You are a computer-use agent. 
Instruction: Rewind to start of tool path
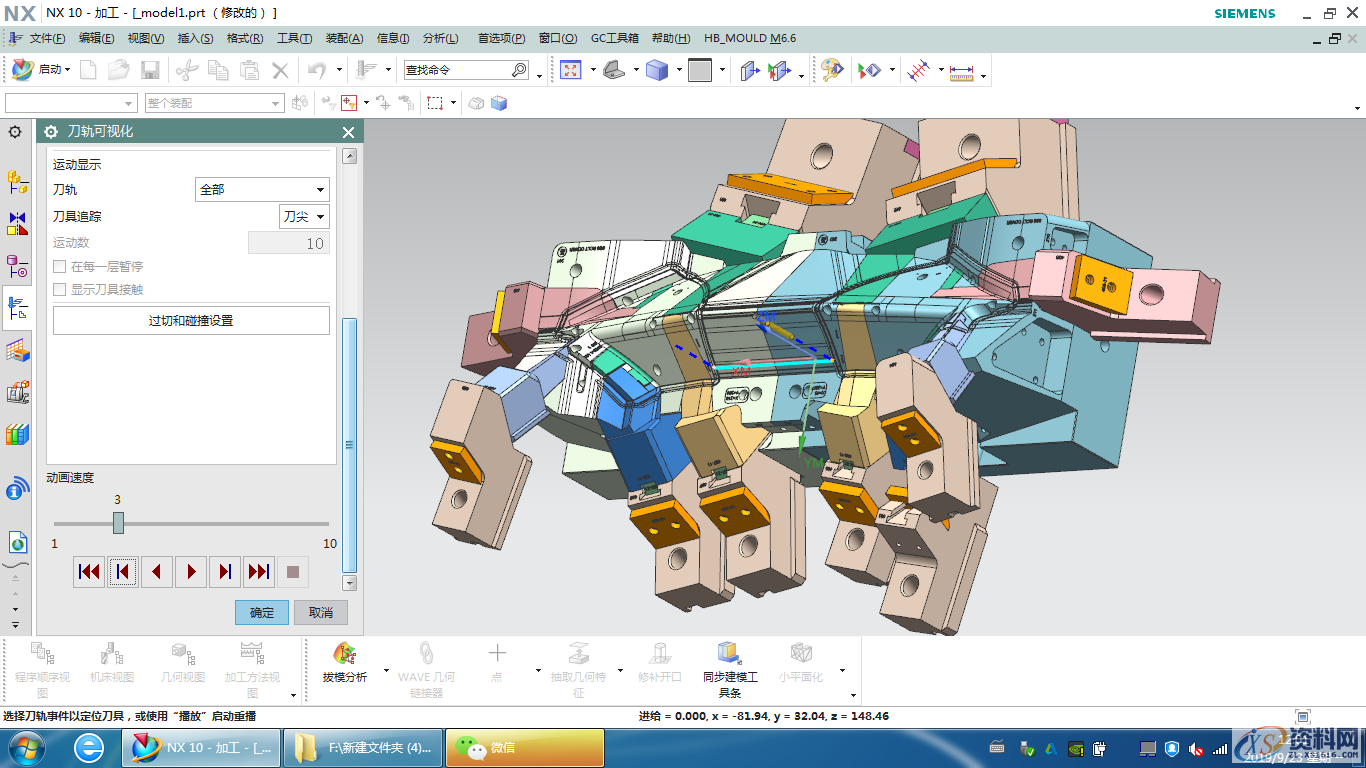tap(89, 572)
